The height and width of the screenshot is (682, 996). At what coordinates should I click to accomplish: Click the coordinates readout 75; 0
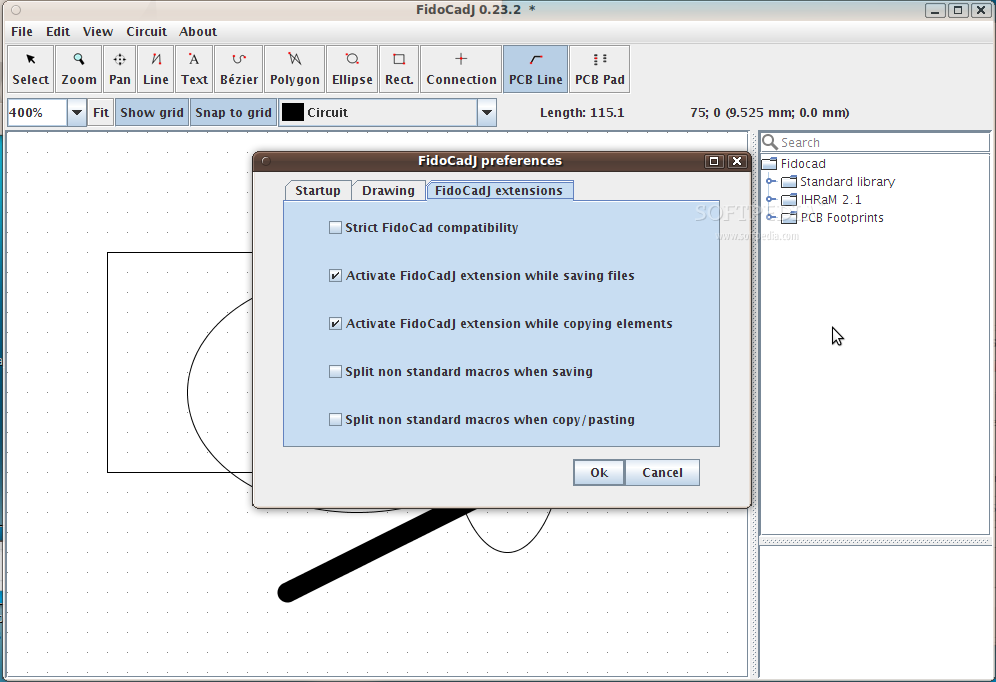pyautogui.click(x=769, y=113)
